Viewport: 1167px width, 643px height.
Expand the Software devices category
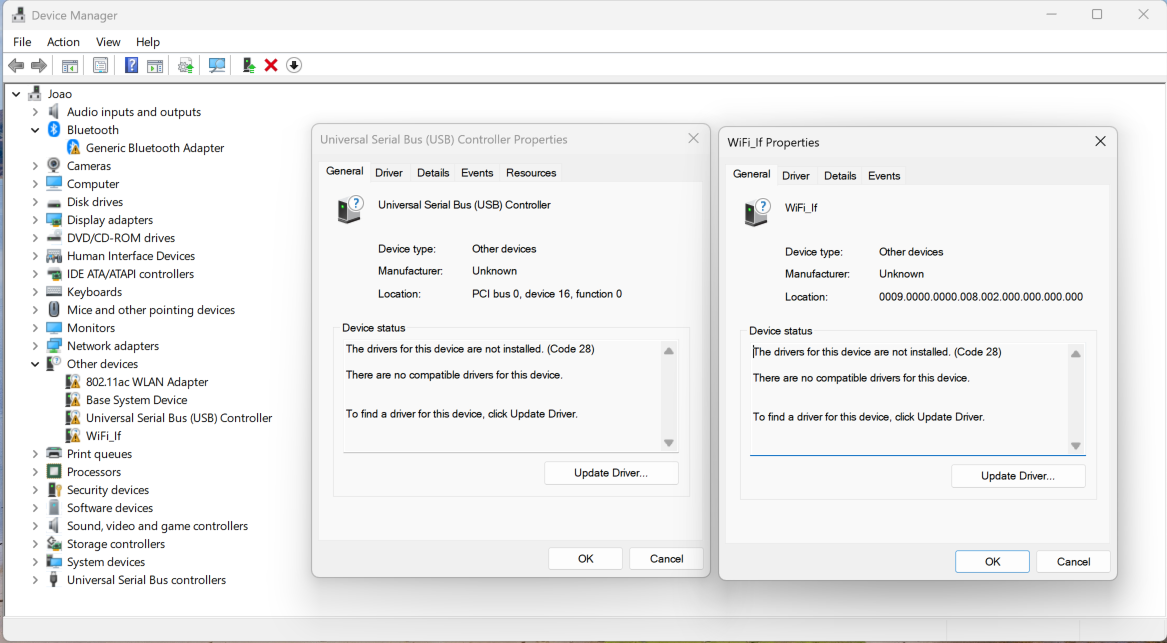34,508
